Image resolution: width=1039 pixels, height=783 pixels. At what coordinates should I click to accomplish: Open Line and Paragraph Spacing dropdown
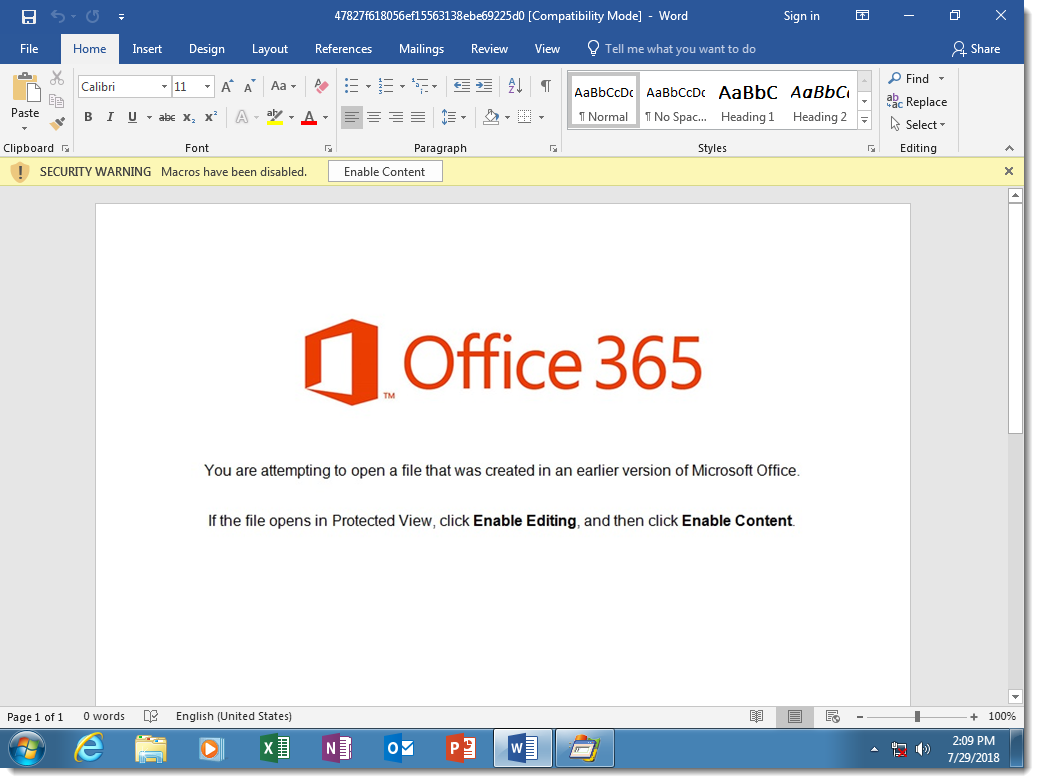(454, 117)
